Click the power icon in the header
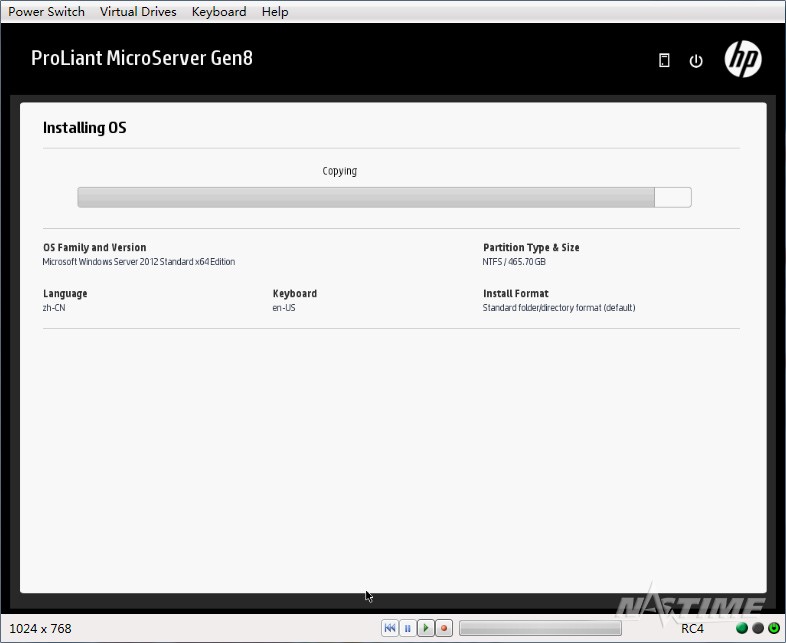Screen dimensions: 786x643 pyautogui.click(x=696, y=61)
